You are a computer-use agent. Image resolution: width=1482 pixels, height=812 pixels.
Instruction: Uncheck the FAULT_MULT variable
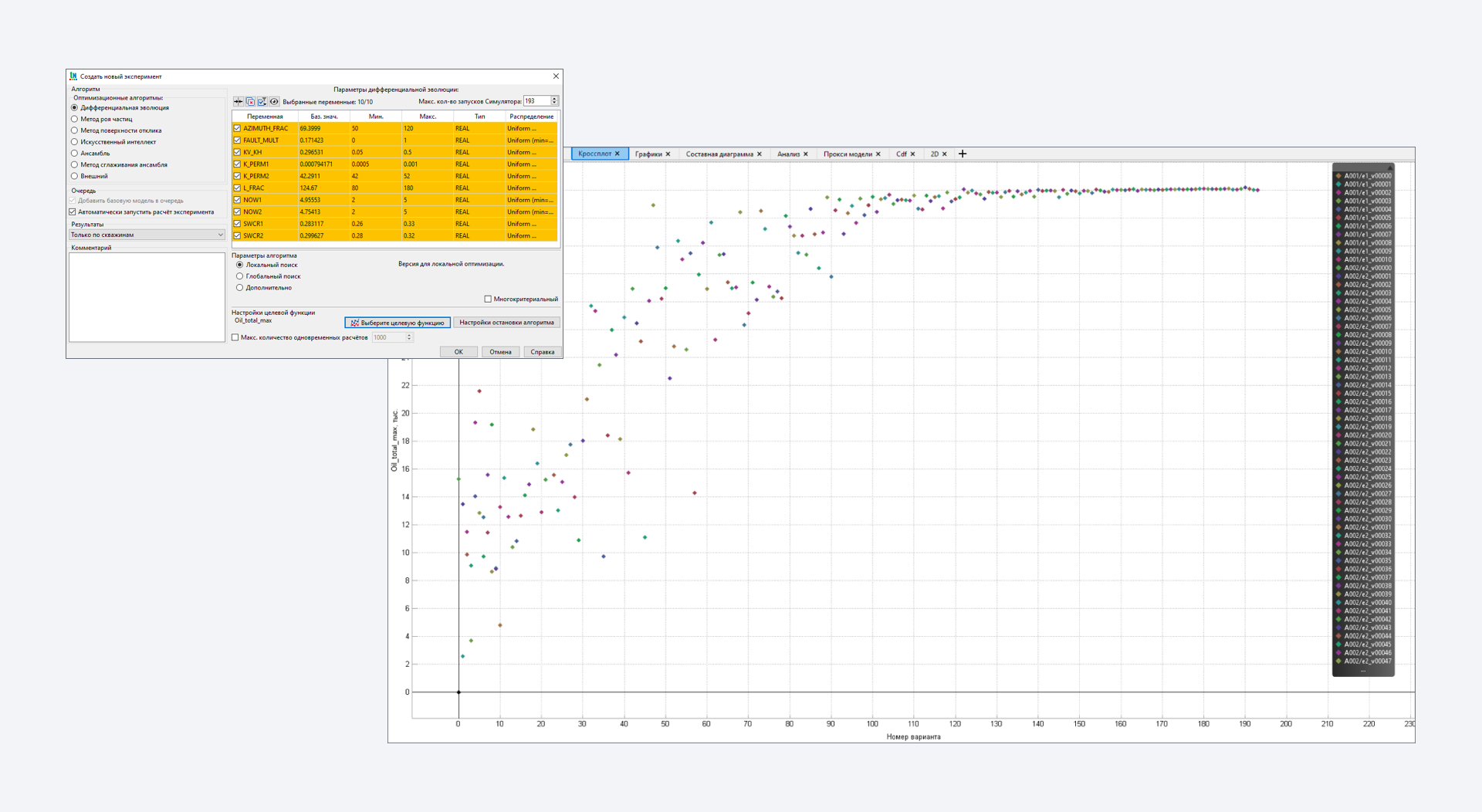click(x=237, y=140)
